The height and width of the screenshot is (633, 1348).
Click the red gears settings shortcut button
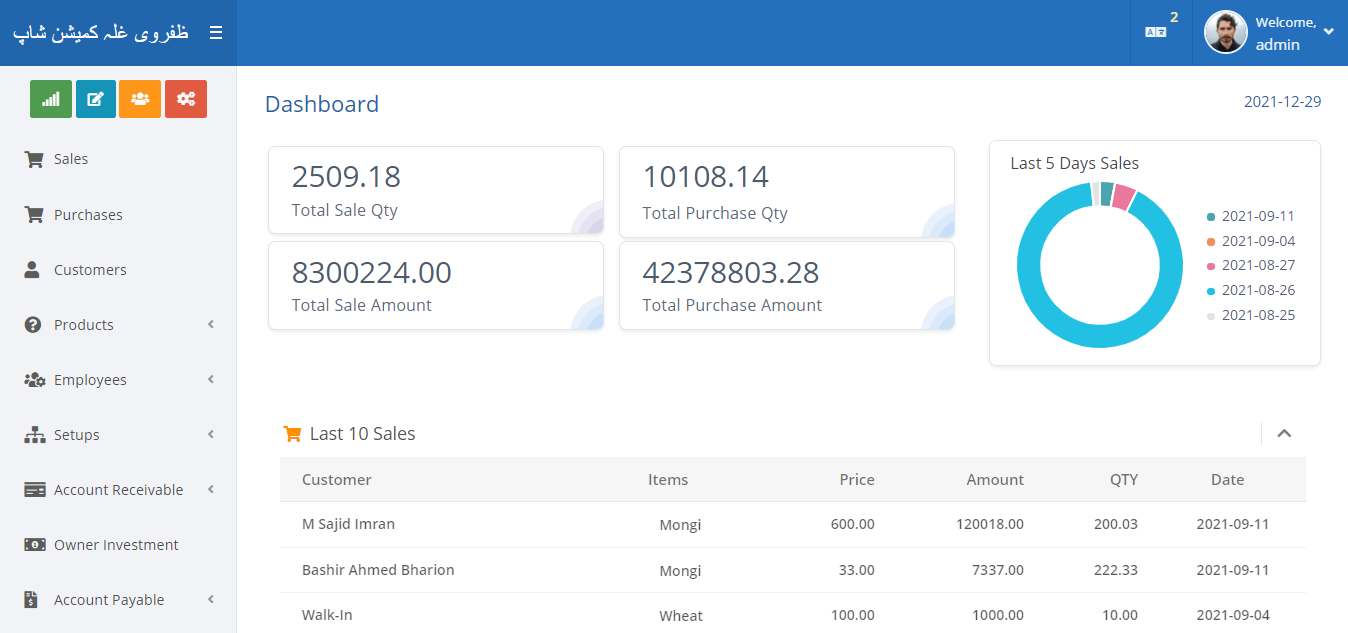click(186, 99)
